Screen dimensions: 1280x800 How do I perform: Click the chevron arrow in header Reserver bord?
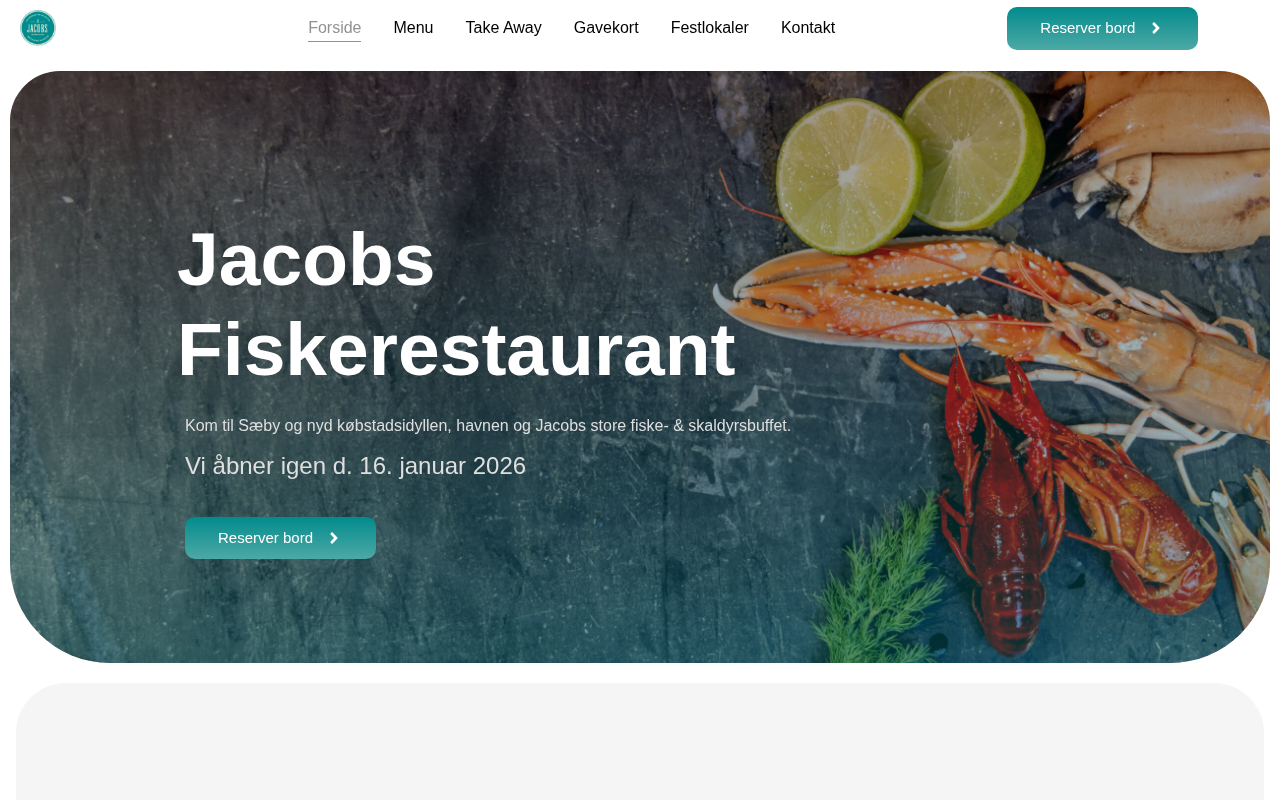1156,28
